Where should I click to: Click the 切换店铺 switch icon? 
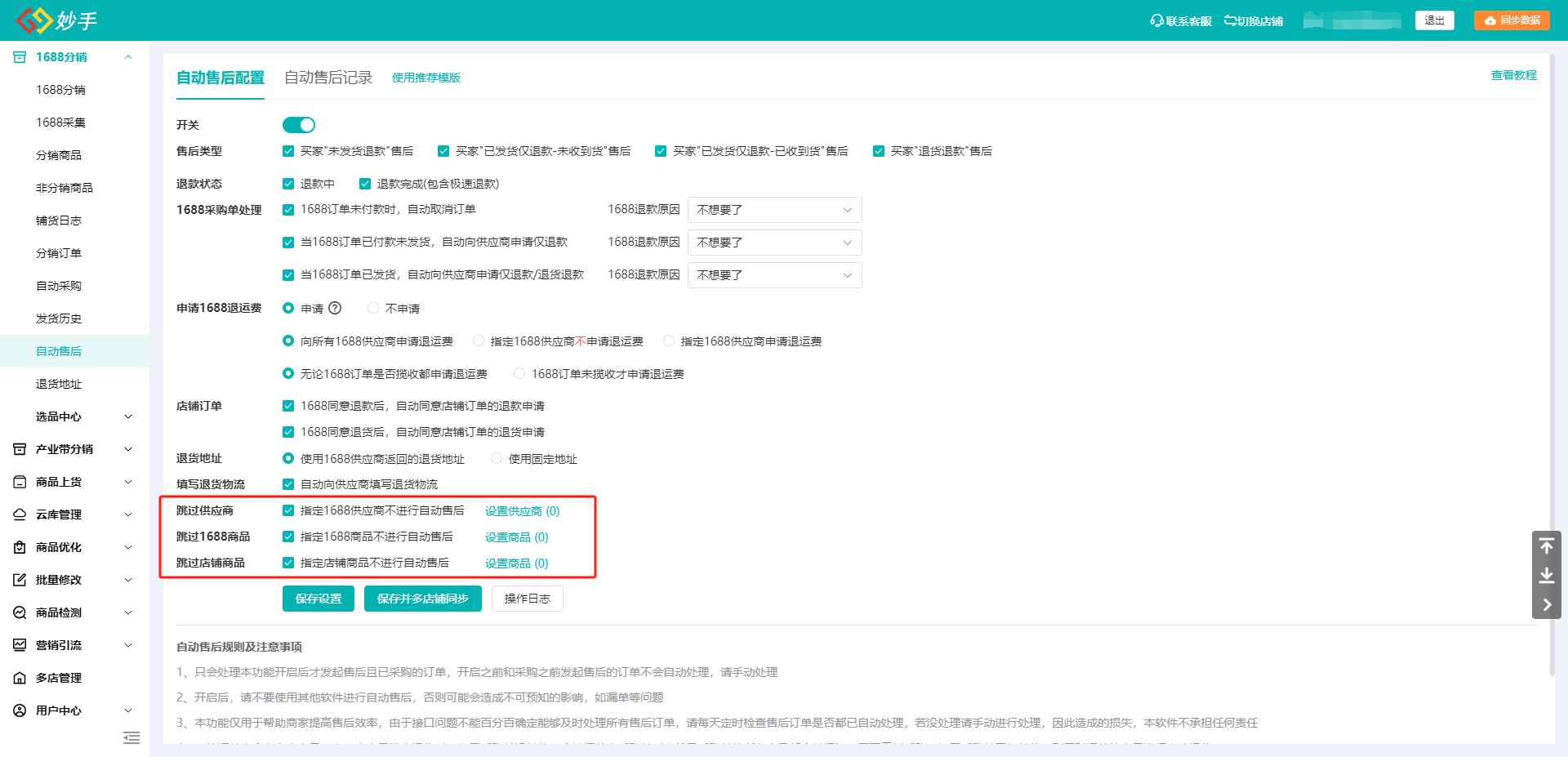point(1230,20)
